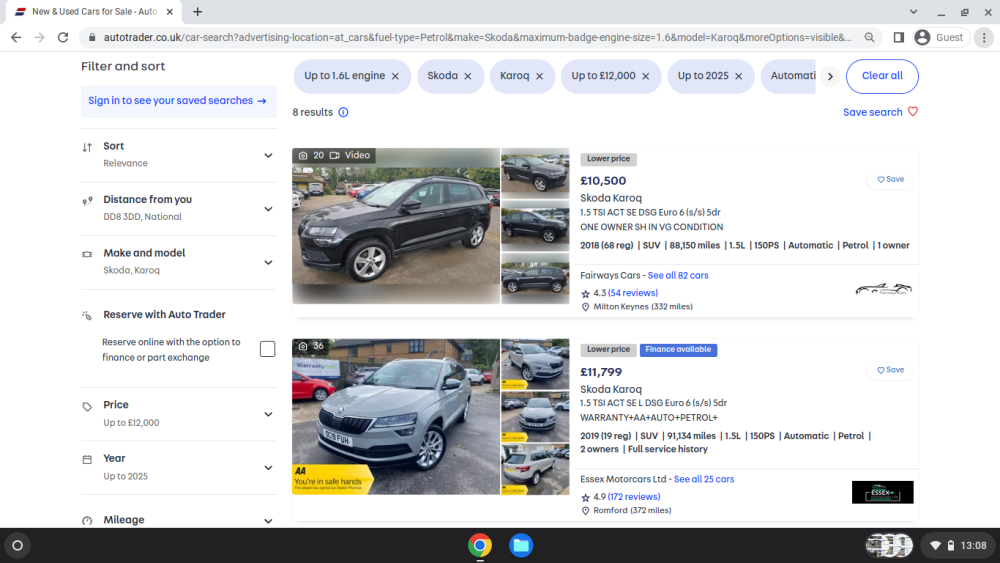Click the Chrome back arrow
This screenshot has width=1000, height=563.
(16, 38)
